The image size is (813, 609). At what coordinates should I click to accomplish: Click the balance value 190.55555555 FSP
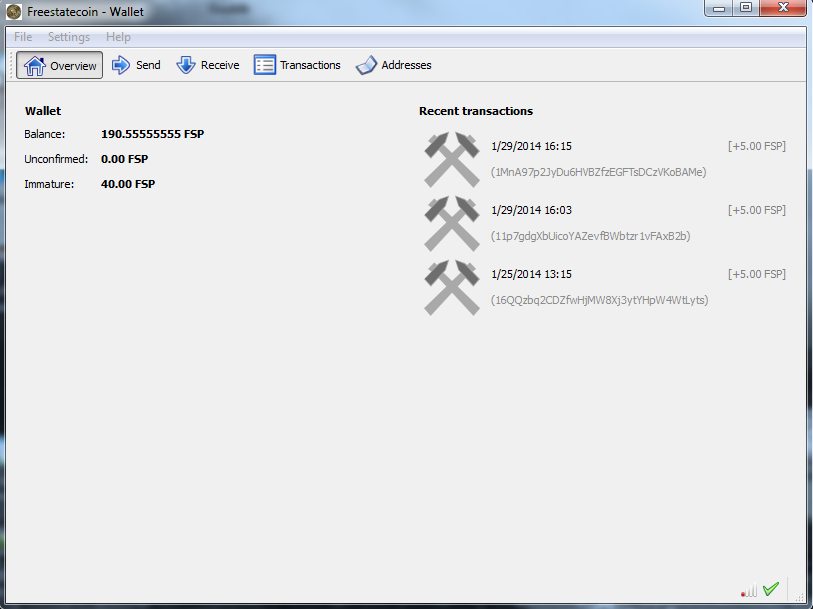coord(152,134)
